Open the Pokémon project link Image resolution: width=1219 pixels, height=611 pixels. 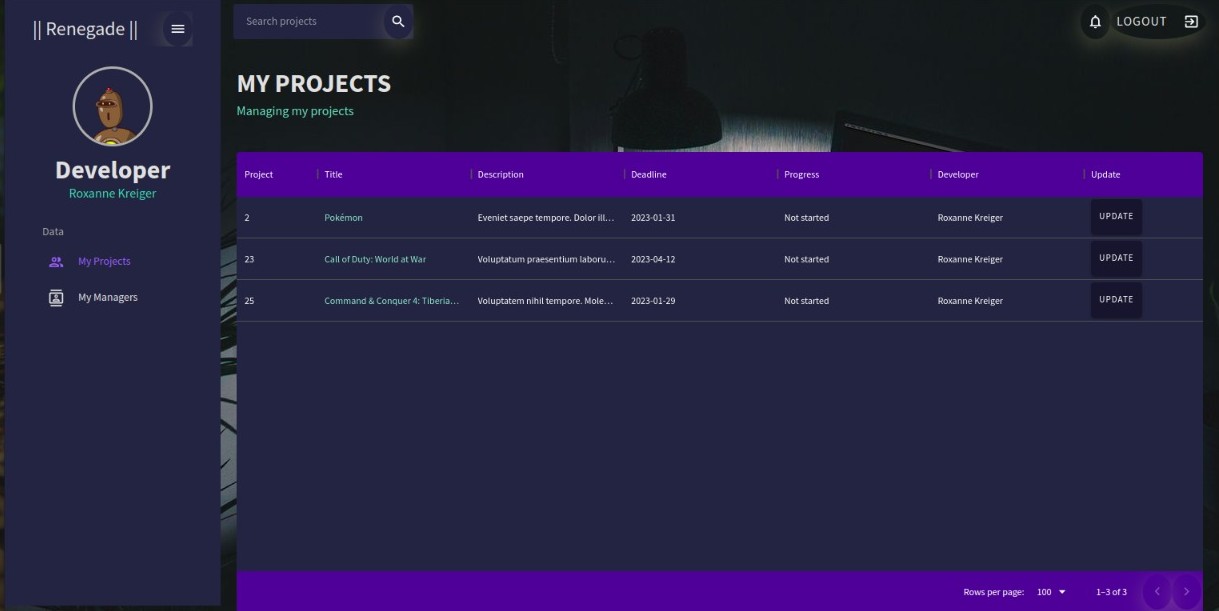(344, 217)
